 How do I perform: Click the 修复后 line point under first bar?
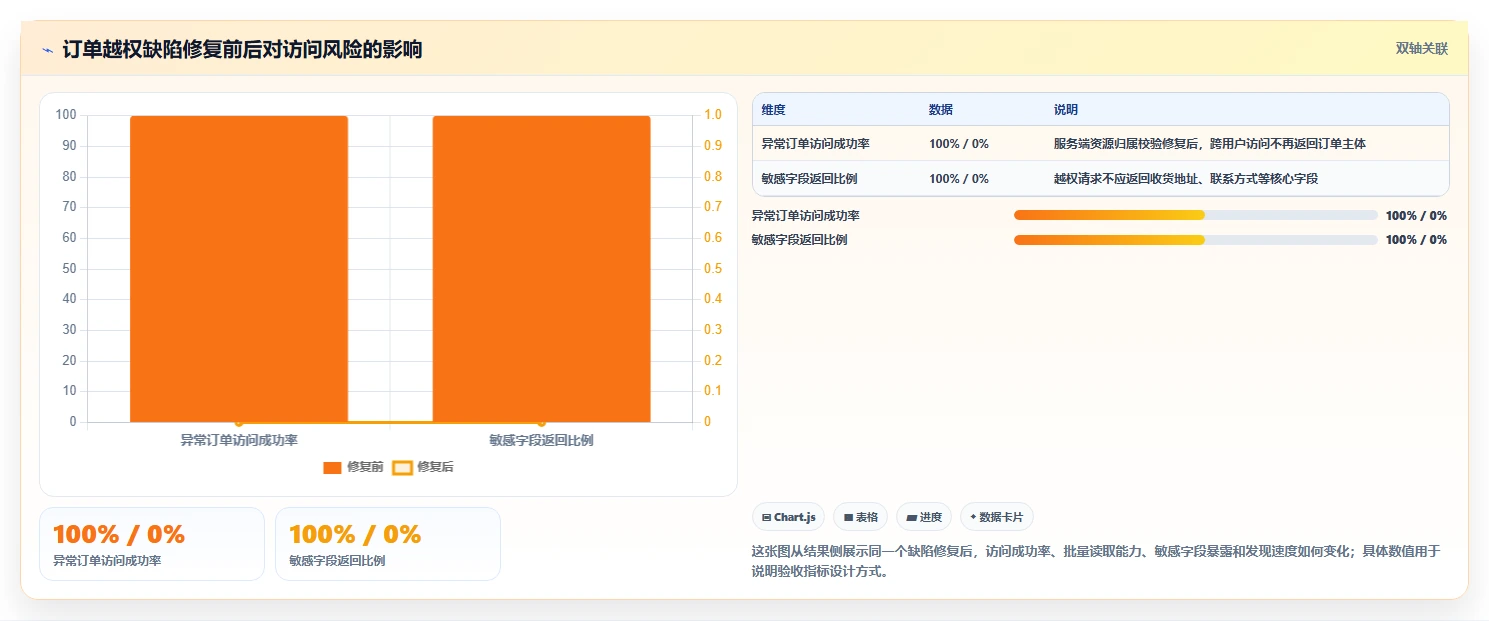239,422
